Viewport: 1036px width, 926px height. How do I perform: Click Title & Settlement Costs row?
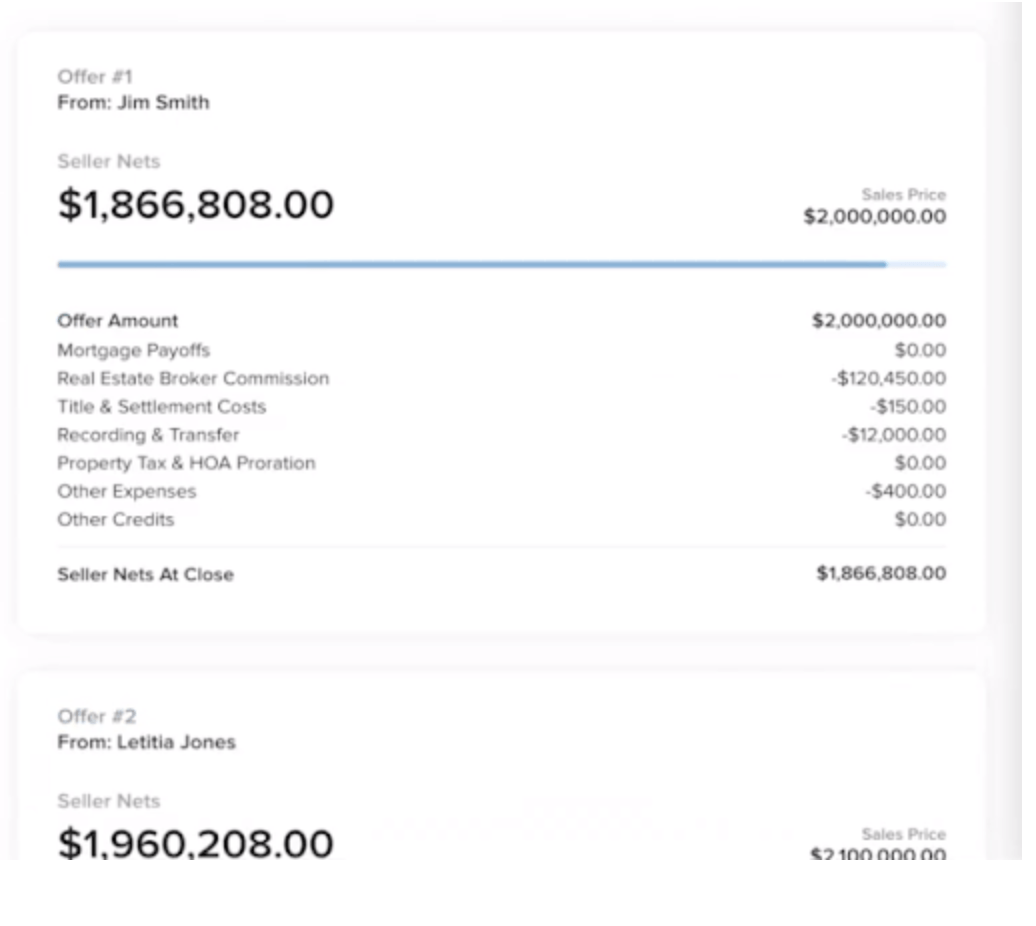[501, 407]
